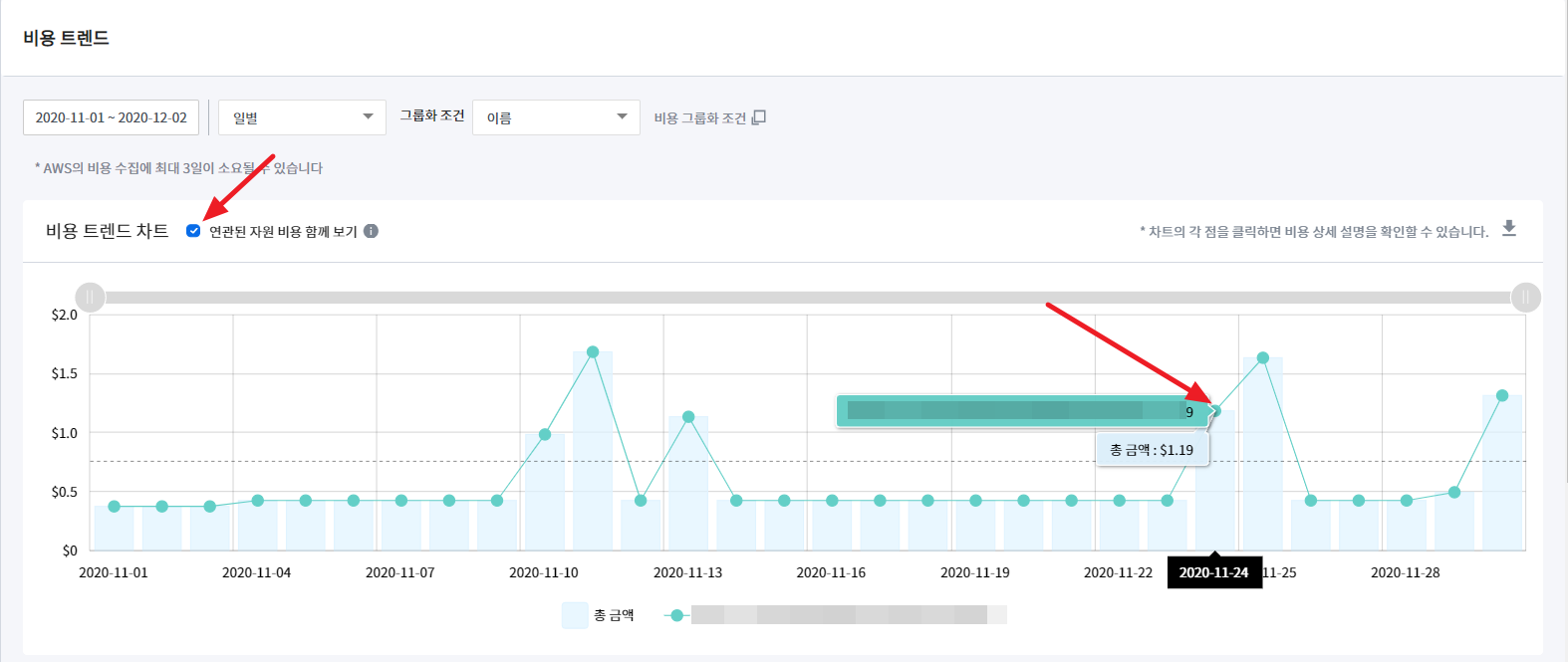Grab the right handle of range slider
The height and width of the screenshot is (662, 1568).
pos(1525,297)
